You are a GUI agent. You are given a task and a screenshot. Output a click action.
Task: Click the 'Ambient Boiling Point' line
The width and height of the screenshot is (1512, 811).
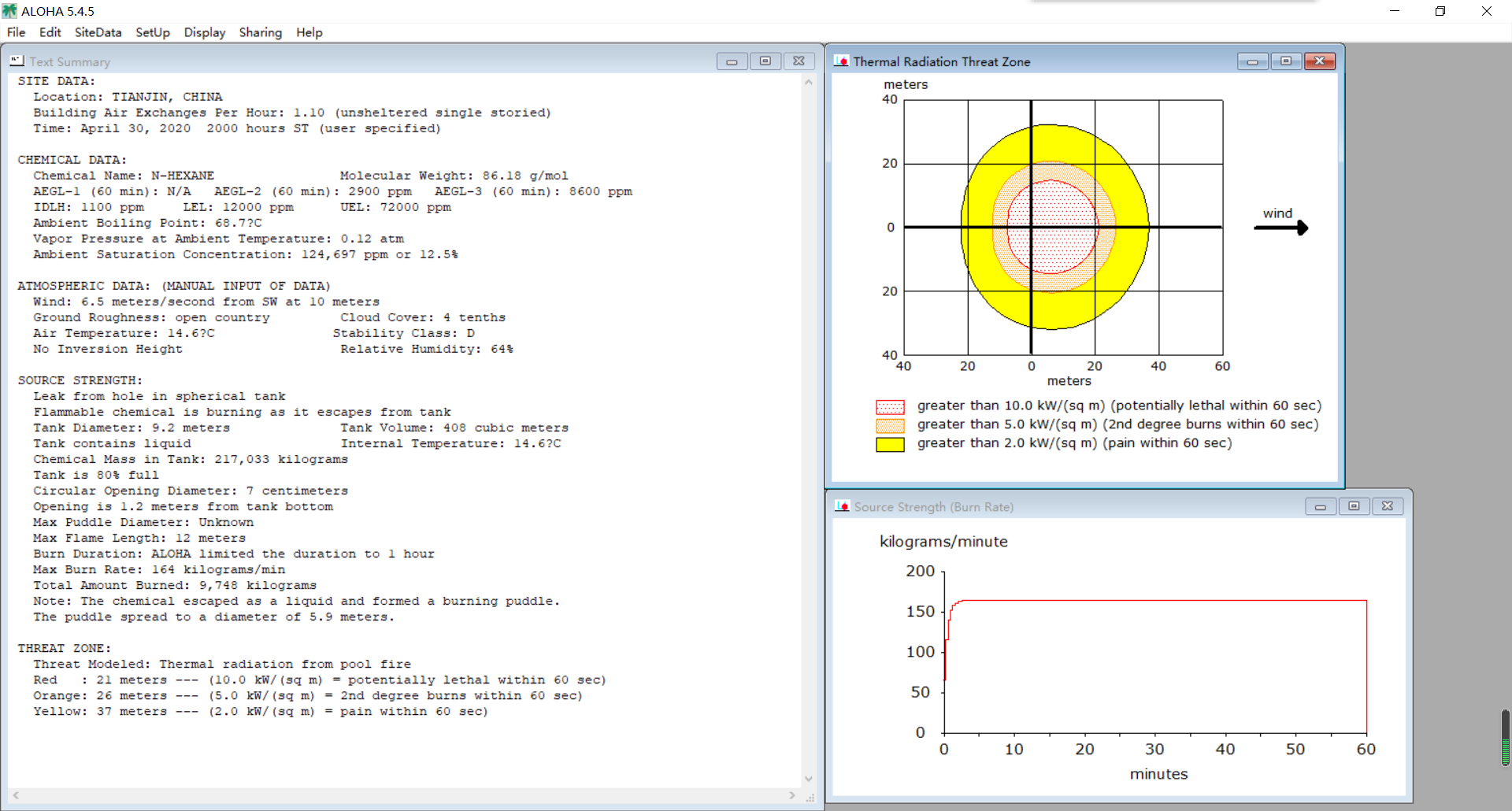coord(147,223)
